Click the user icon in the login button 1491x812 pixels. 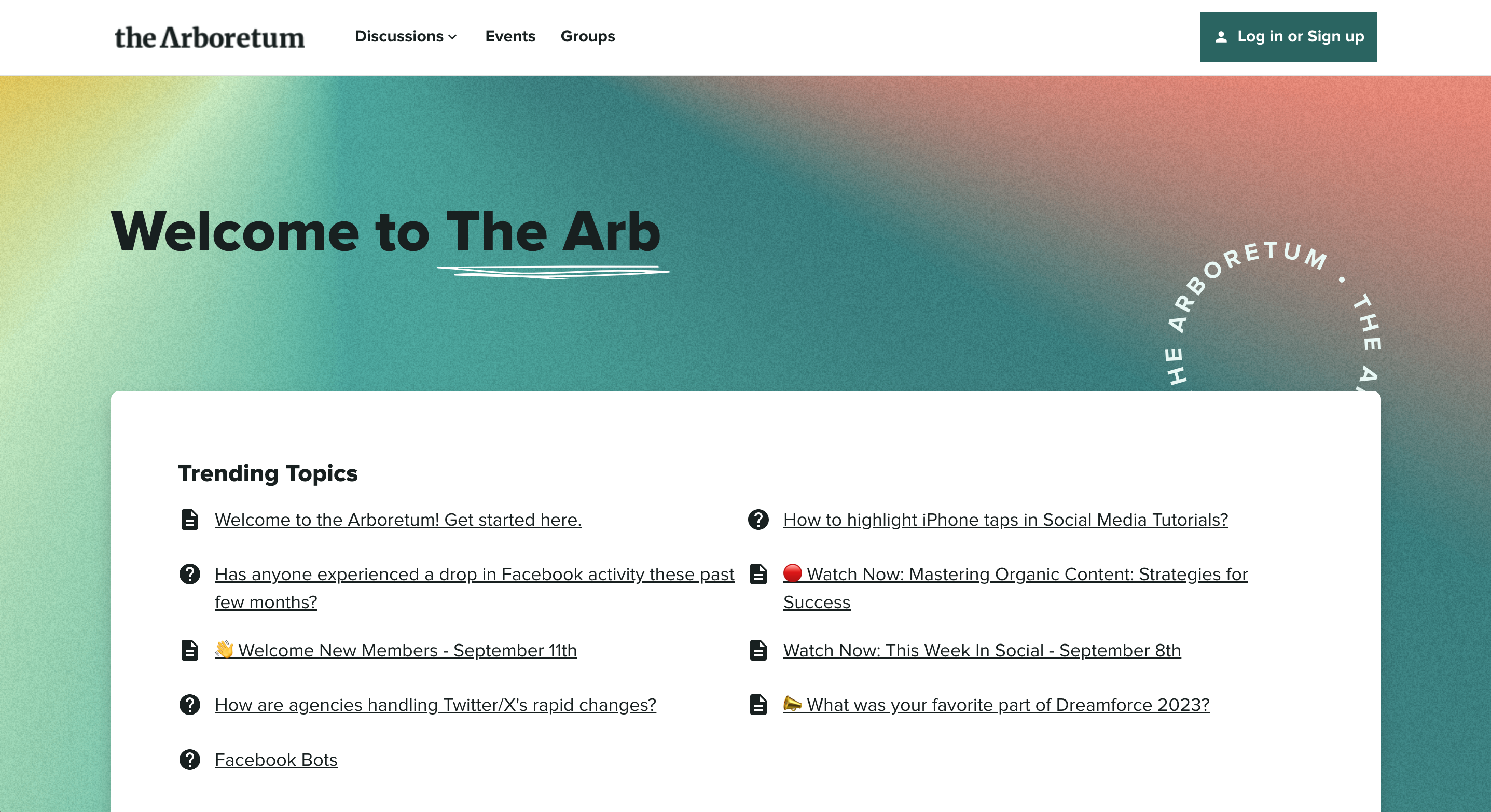1221,37
